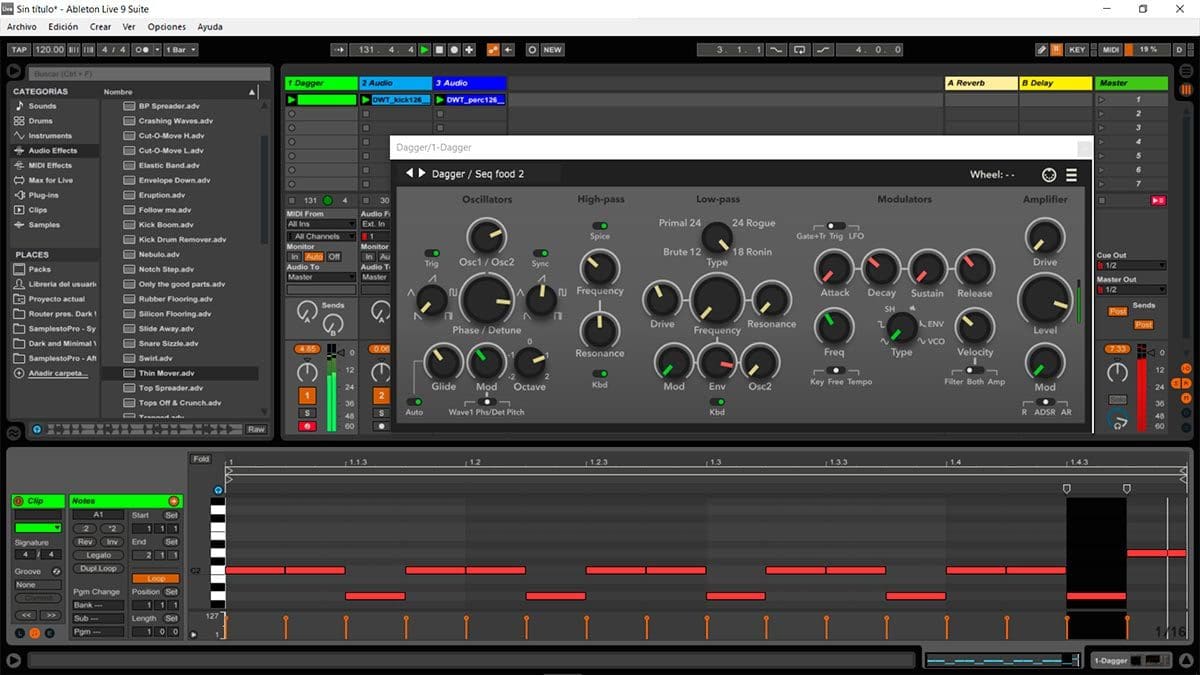Image resolution: width=1200 pixels, height=675 pixels.
Task: Click Añadir carpeta in Places
Action: tap(57, 373)
